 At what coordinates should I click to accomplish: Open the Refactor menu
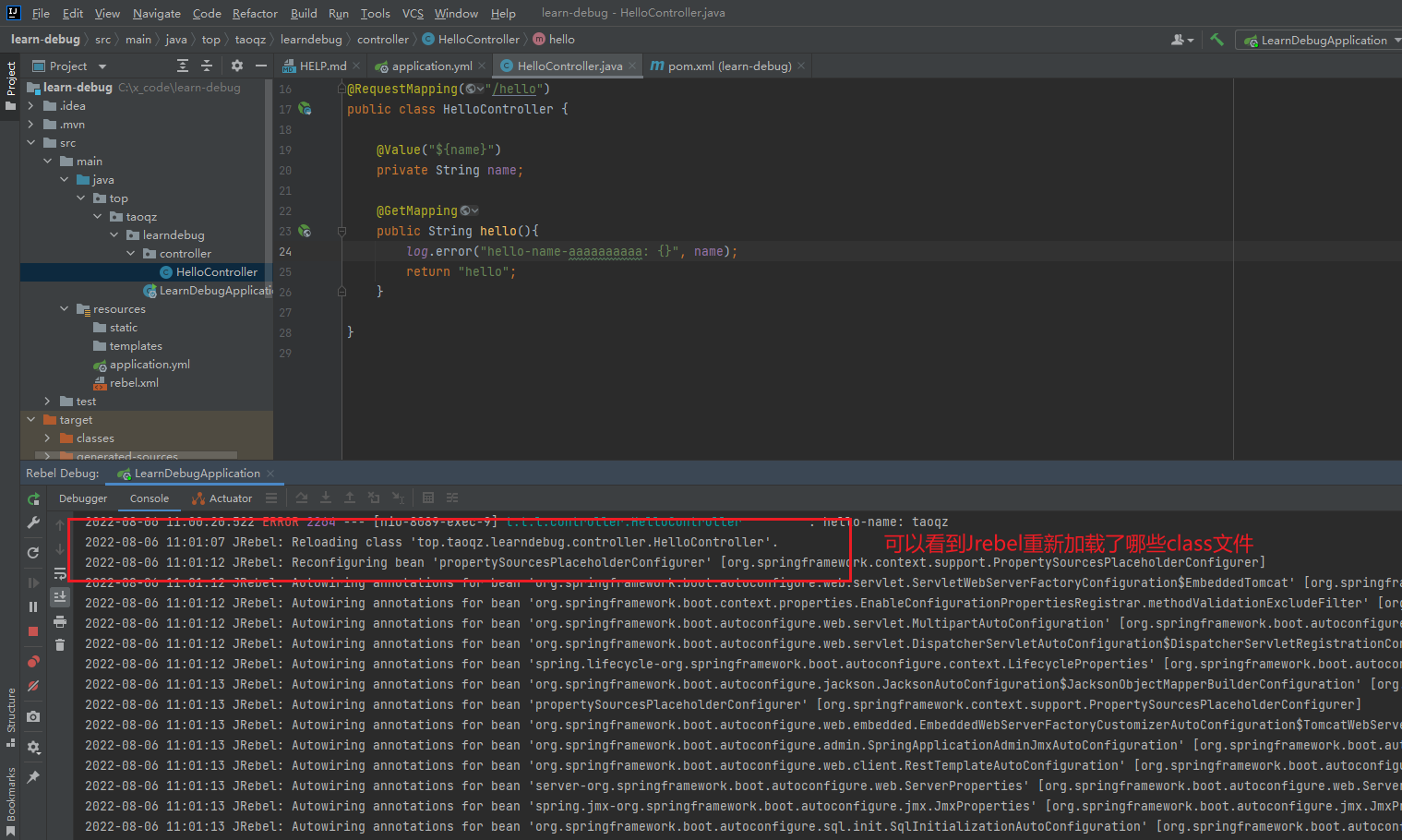click(255, 13)
